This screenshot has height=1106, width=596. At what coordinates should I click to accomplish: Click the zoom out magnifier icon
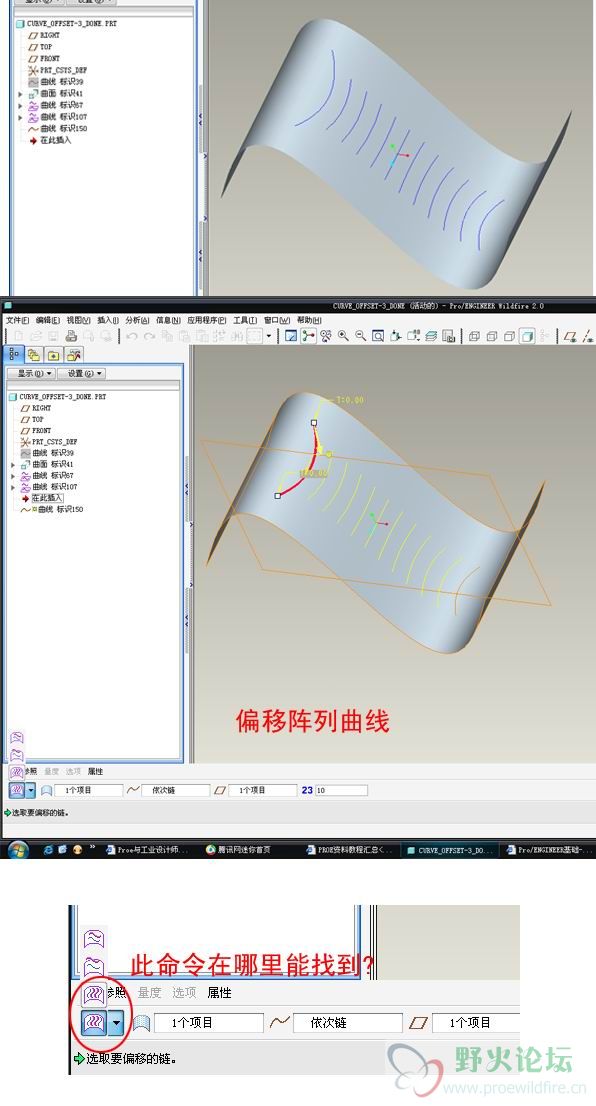(360, 336)
